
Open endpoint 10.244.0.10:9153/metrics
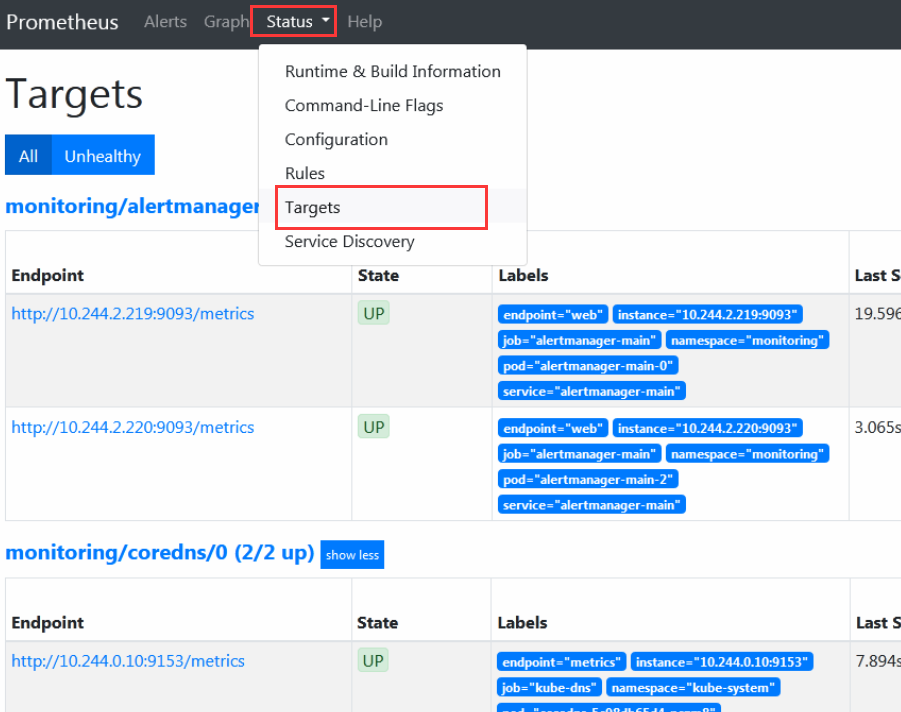(x=128, y=661)
